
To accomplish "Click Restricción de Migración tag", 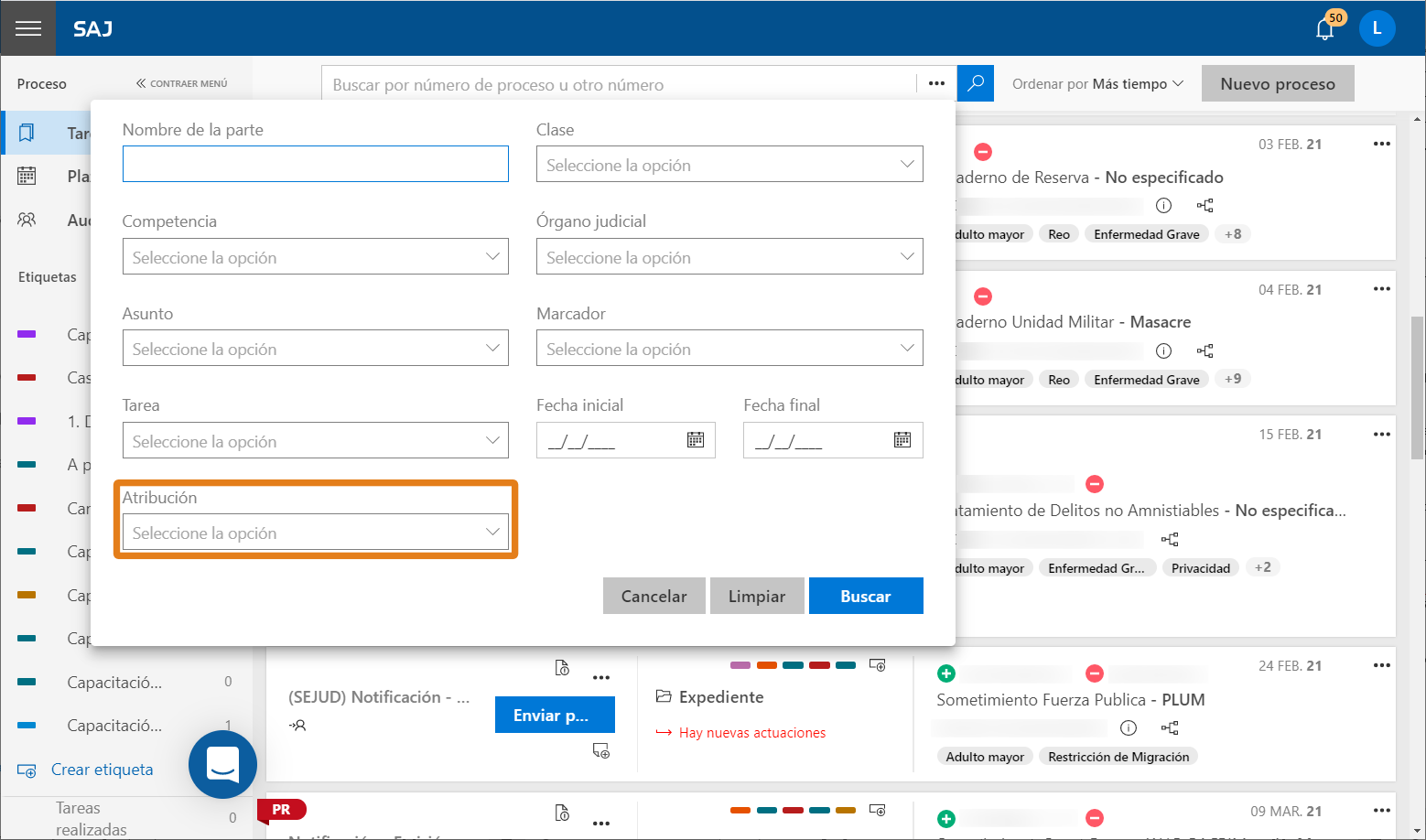I will pos(1118,757).
